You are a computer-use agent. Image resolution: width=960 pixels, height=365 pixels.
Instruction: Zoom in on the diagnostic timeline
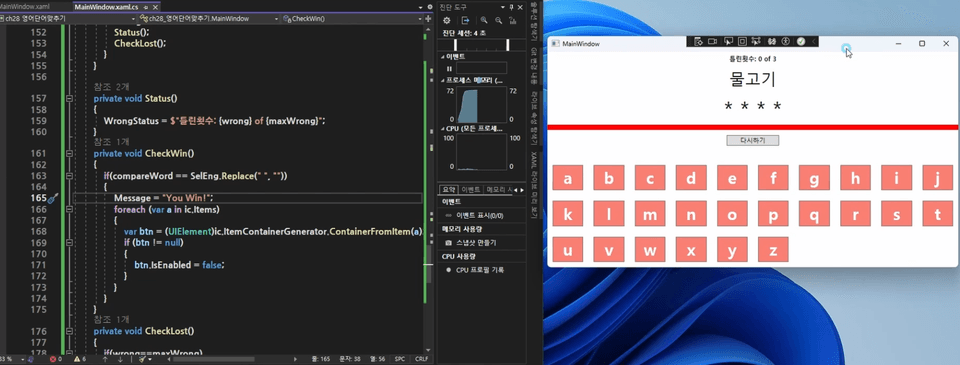tap(484, 20)
